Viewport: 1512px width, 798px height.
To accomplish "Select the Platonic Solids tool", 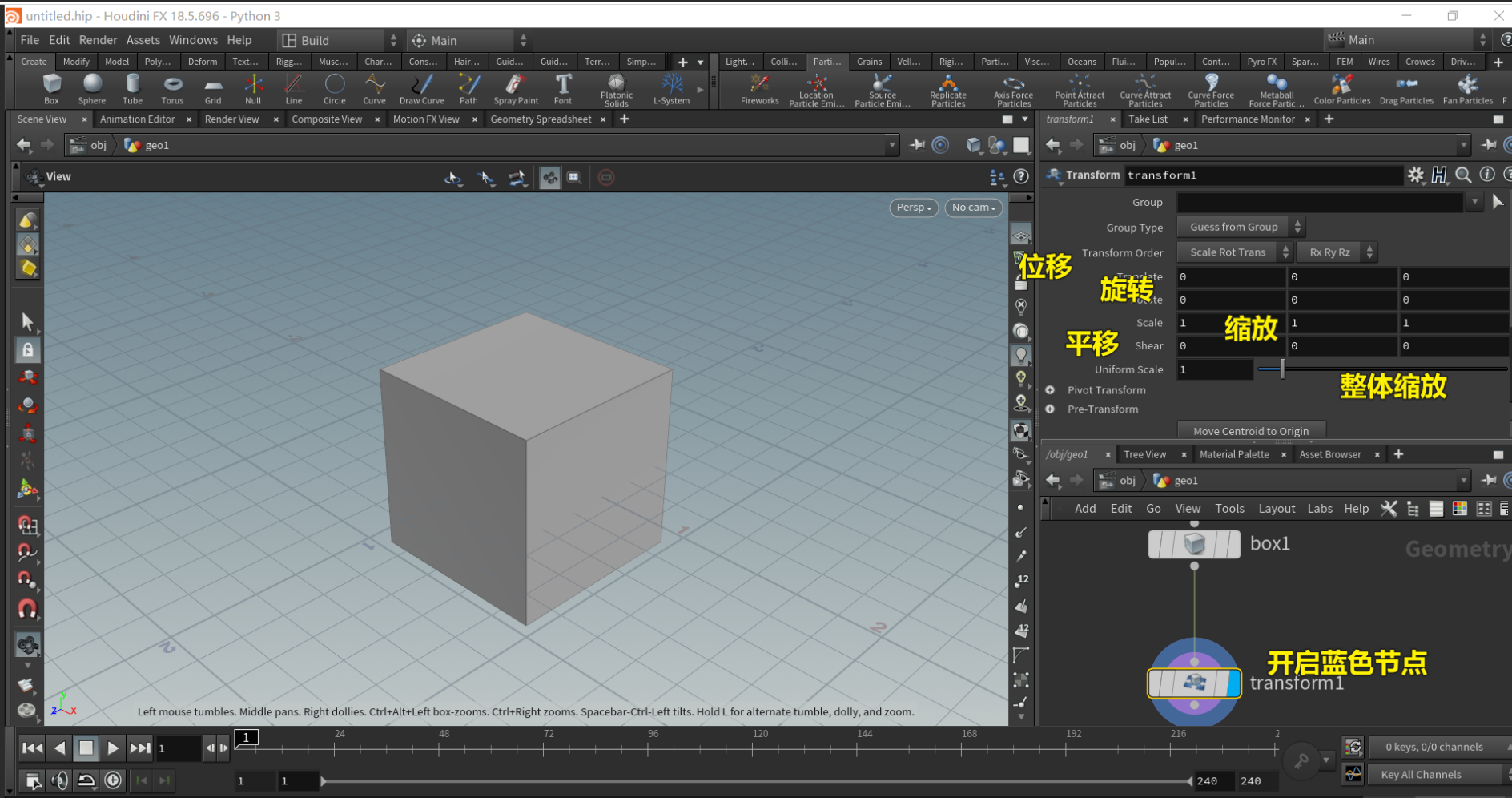I will [617, 90].
